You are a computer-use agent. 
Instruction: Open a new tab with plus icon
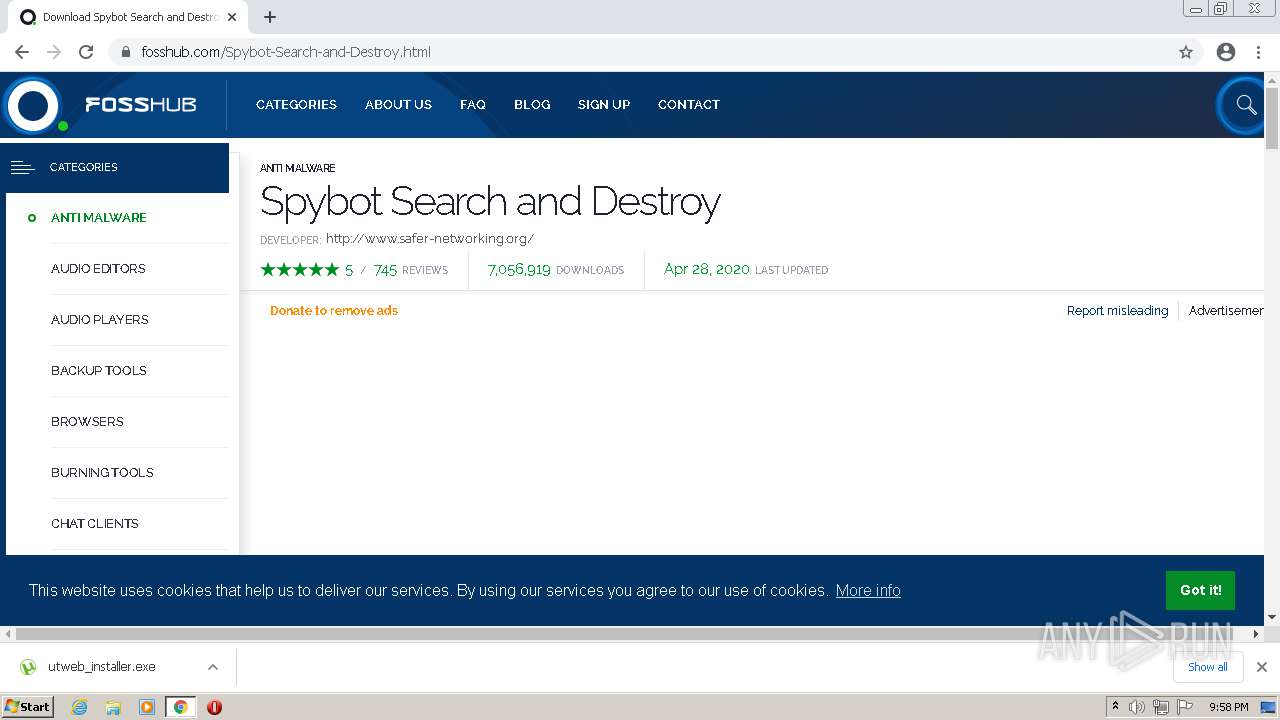coord(270,17)
